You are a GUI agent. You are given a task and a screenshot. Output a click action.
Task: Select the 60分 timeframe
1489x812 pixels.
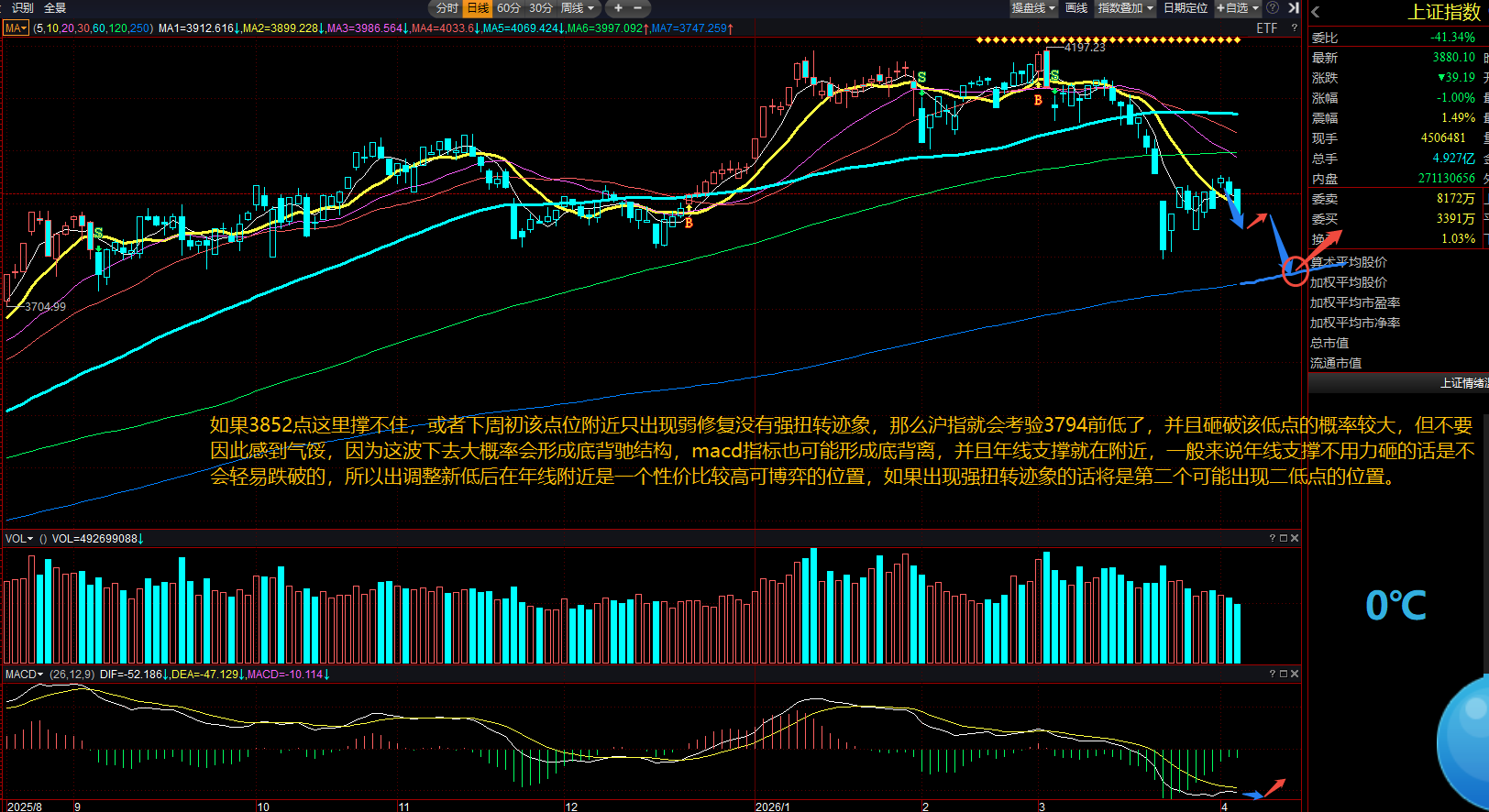509,8
